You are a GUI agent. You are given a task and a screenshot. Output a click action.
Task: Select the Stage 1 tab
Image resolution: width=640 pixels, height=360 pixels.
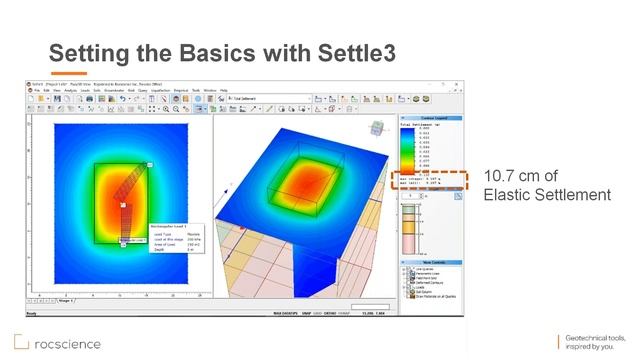point(66,301)
